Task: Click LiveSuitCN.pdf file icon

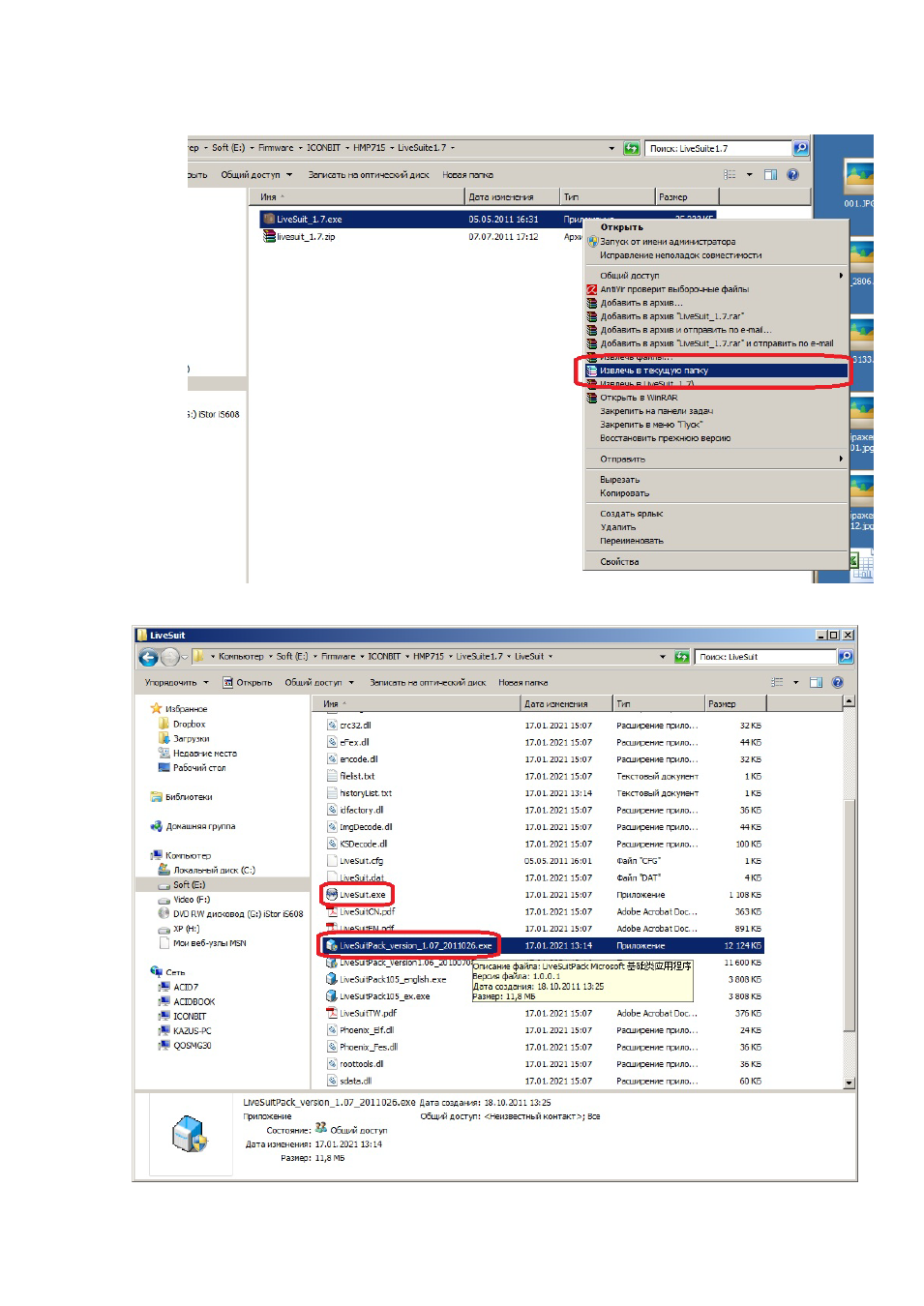Action: pyautogui.click(x=332, y=912)
